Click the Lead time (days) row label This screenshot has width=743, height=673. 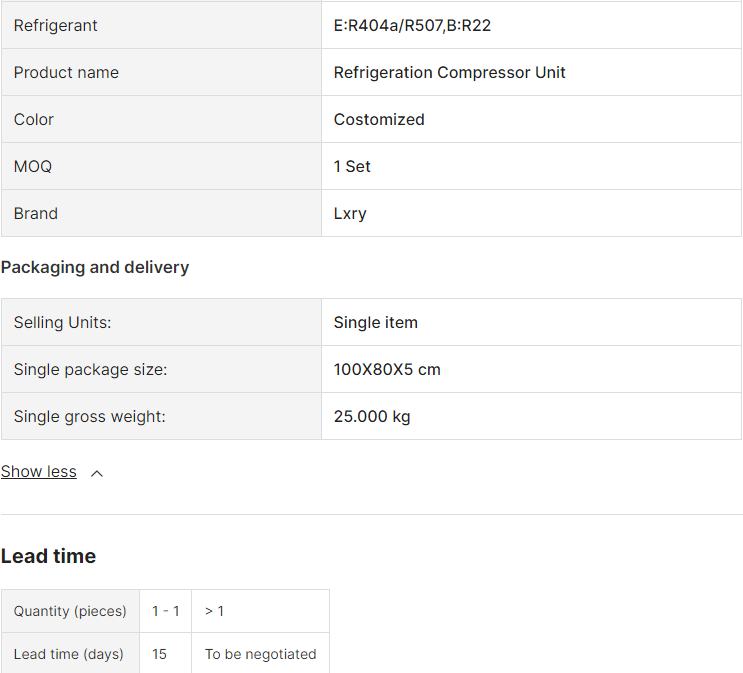pos(69,654)
